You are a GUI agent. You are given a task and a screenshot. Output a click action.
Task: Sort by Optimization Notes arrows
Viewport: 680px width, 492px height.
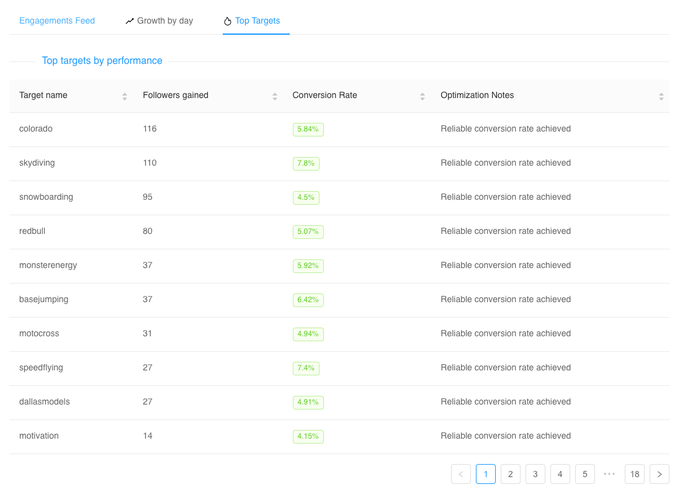pyautogui.click(x=661, y=96)
